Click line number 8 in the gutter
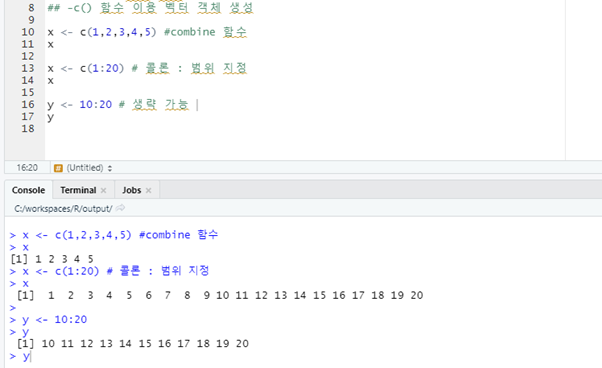This screenshot has width=602, height=368. [31, 8]
